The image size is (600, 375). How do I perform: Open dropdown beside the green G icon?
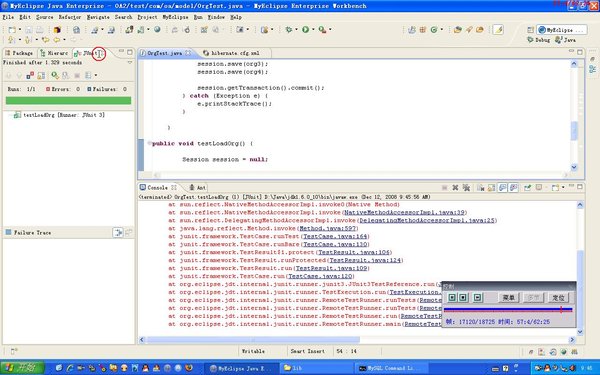coord(442,29)
